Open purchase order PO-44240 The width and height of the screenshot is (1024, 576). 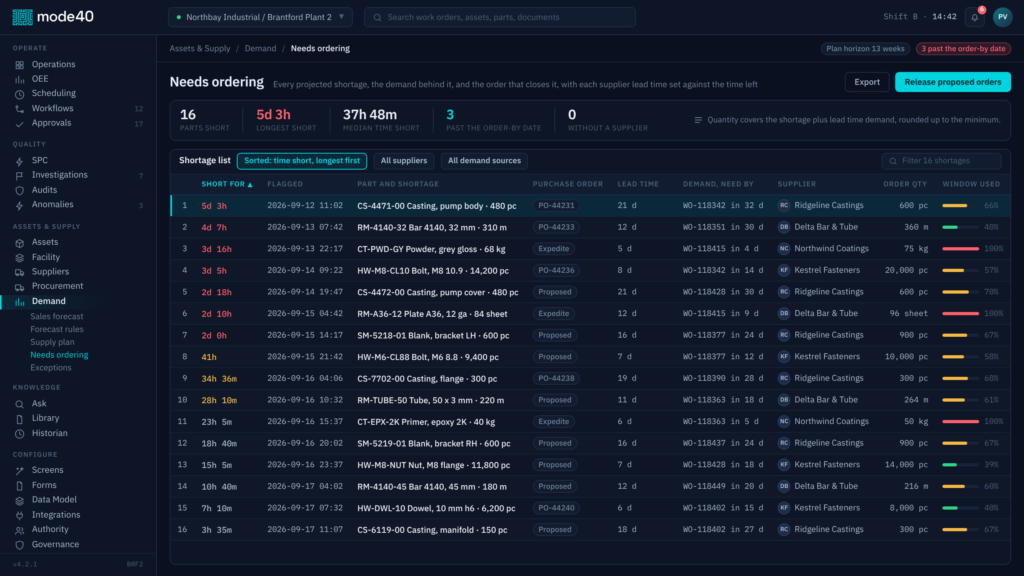point(556,507)
